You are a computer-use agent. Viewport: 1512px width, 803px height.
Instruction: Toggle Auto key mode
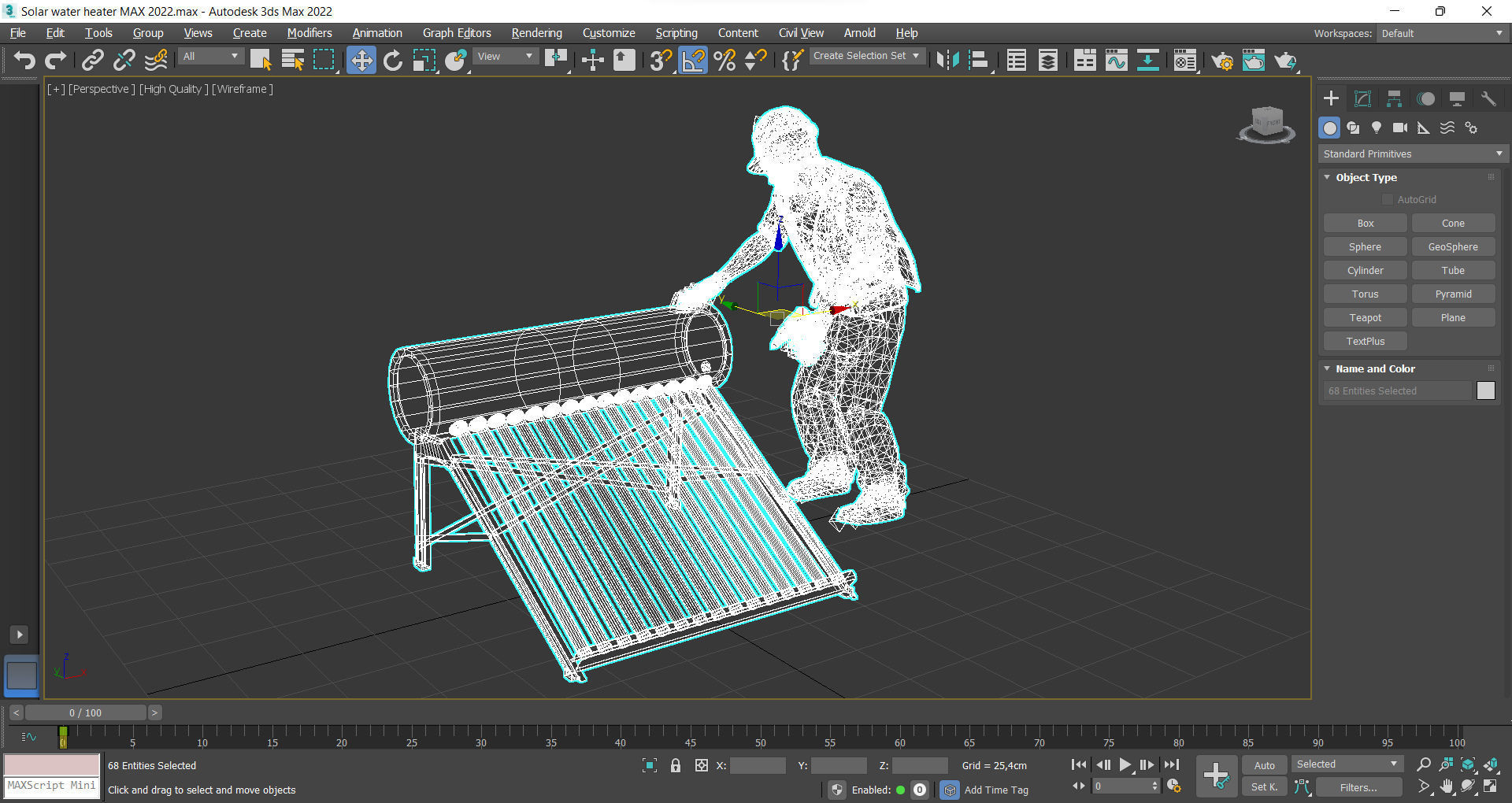coord(1265,765)
